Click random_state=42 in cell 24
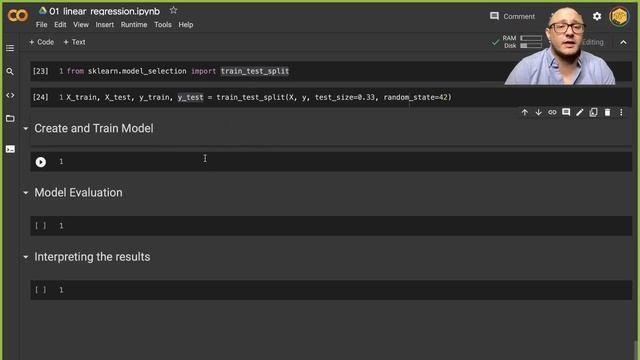 (x=416, y=97)
